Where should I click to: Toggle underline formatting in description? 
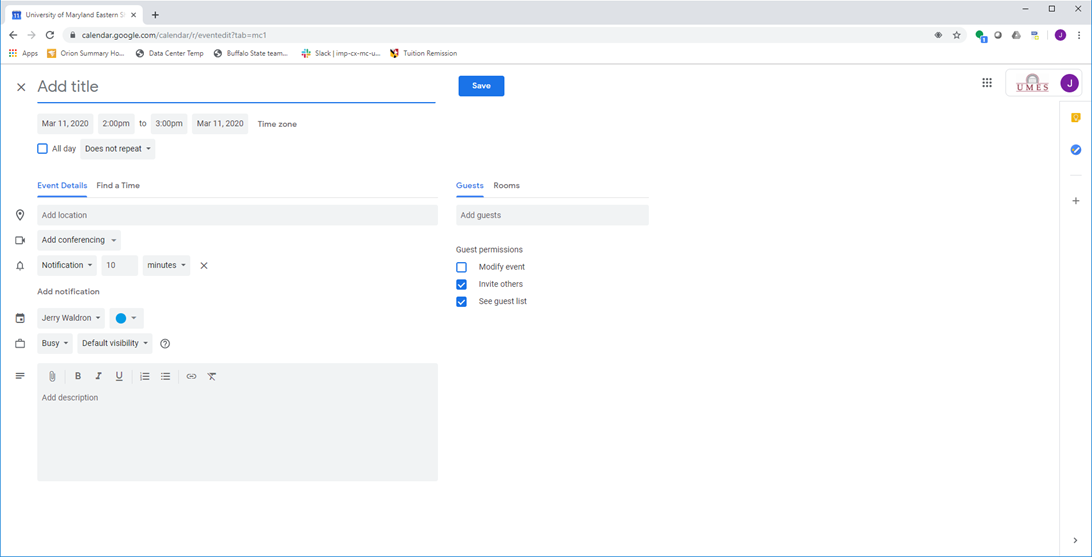119,376
